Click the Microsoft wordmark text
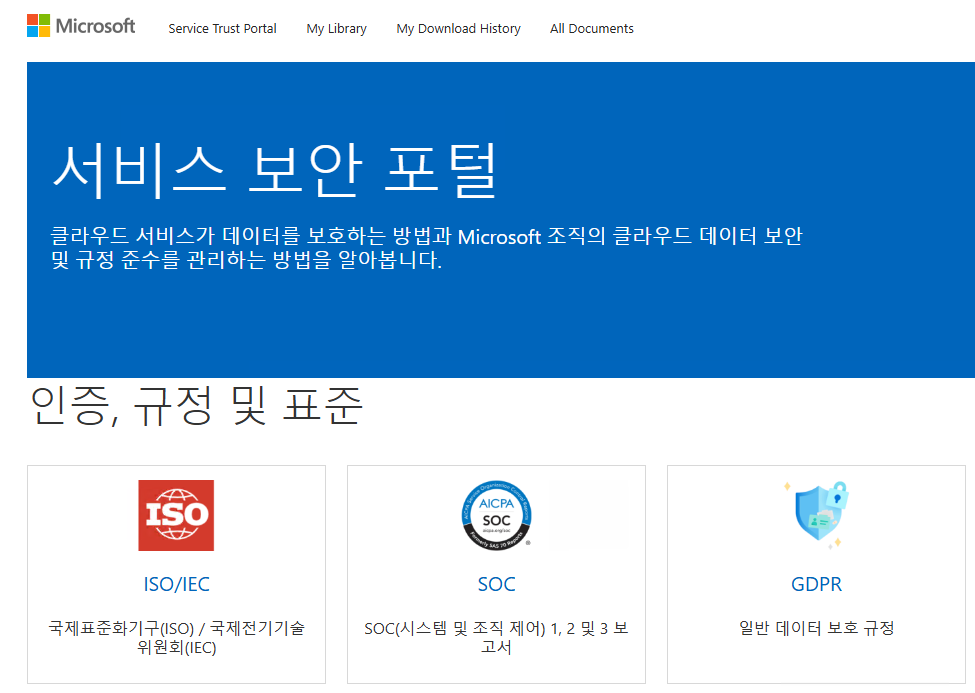 pyautogui.click(x=95, y=26)
